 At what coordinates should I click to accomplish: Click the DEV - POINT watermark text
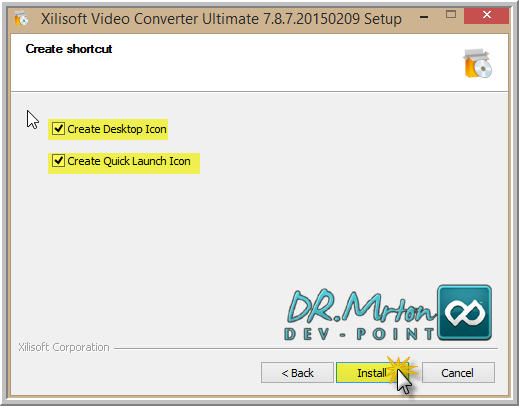(359, 334)
